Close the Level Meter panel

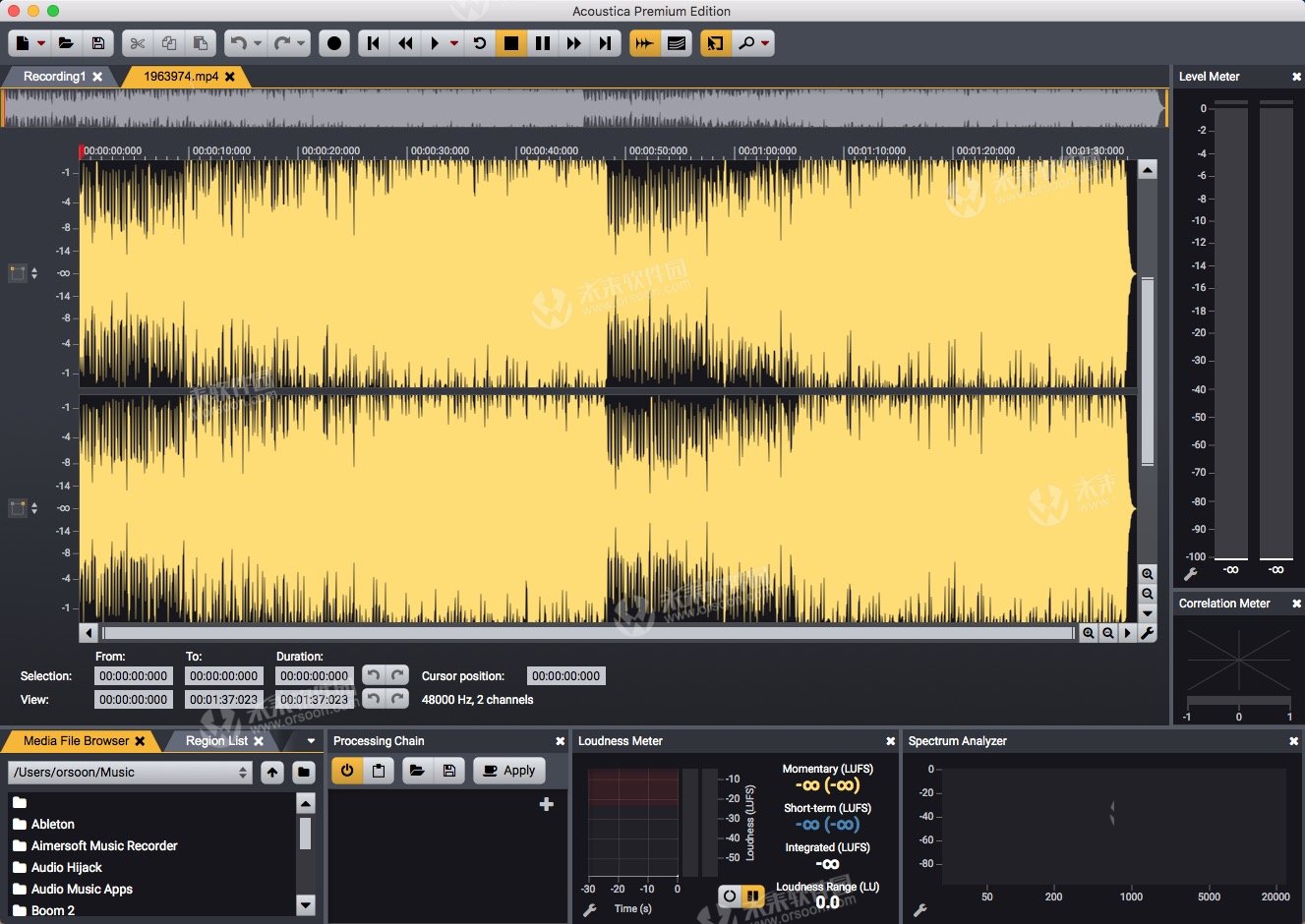1296,77
